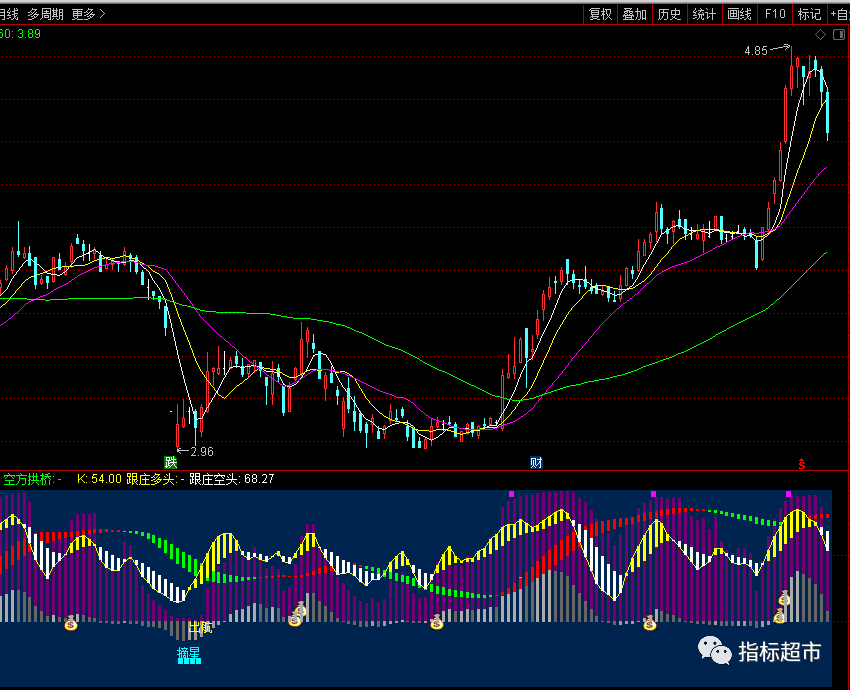
Task: Expand the 更多 period options
Action: coord(88,14)
